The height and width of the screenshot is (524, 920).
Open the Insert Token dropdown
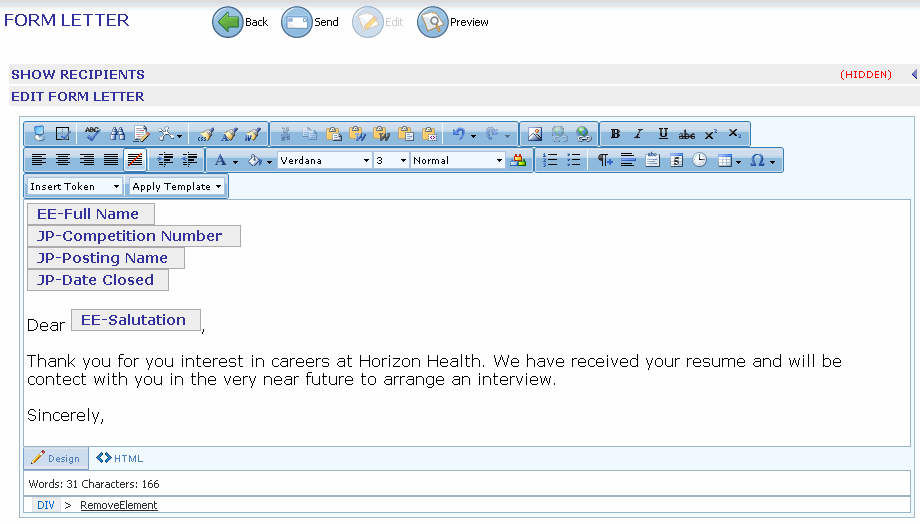(x=75, y=187)
